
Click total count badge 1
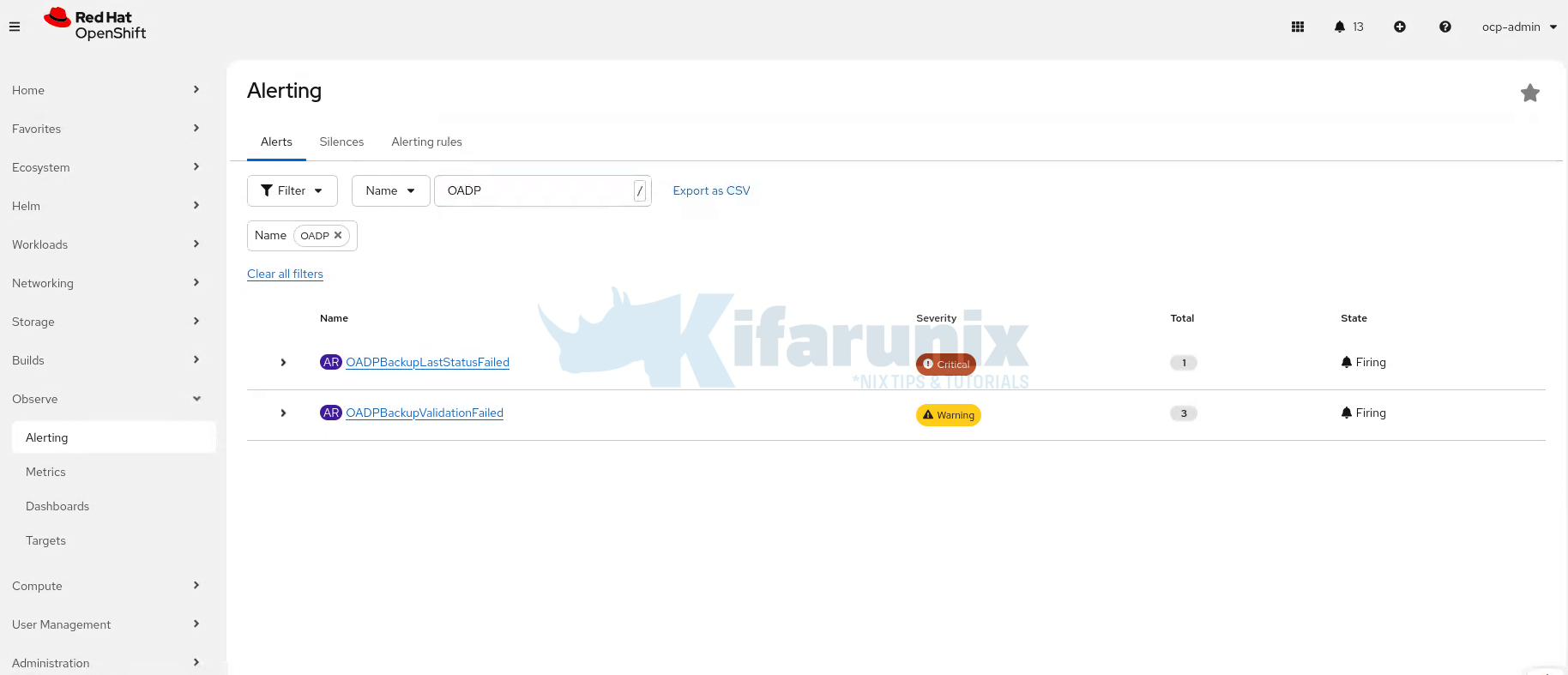click(1184, 363)
